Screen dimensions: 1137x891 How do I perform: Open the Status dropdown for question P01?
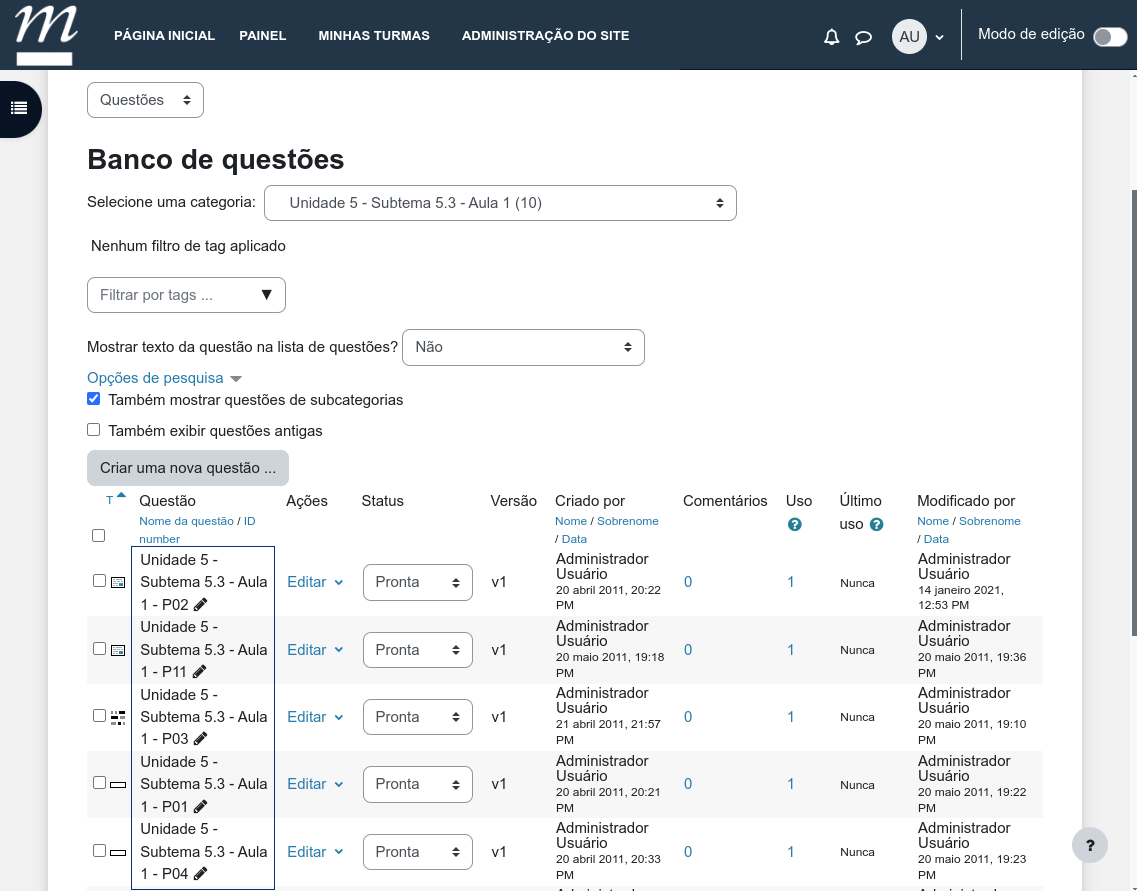(x=417, y=784)
